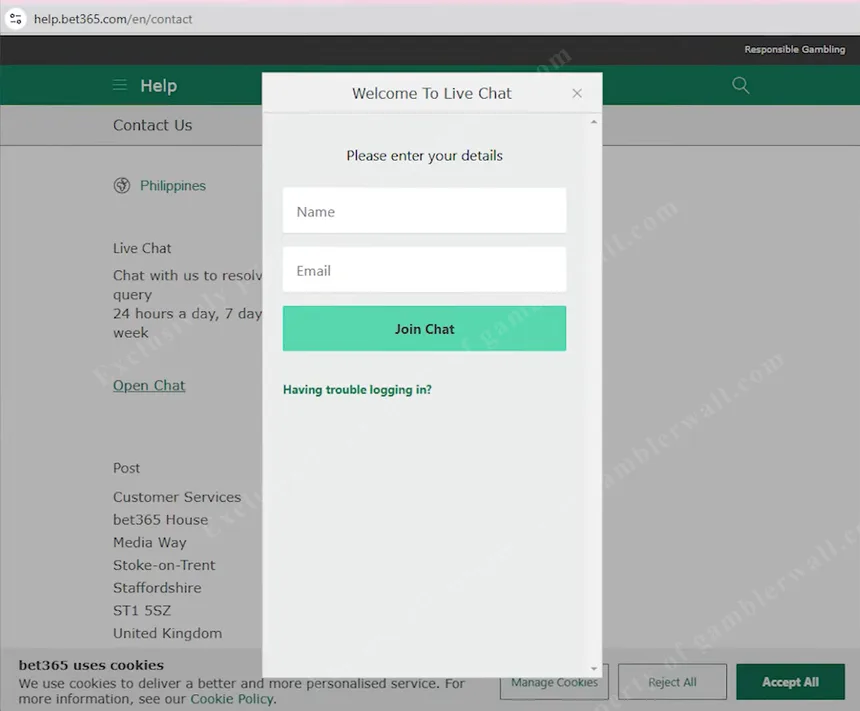This screenshot has height=711, width=860.
Task: Open Manage Cookies settings
Action: coord(554,683)
